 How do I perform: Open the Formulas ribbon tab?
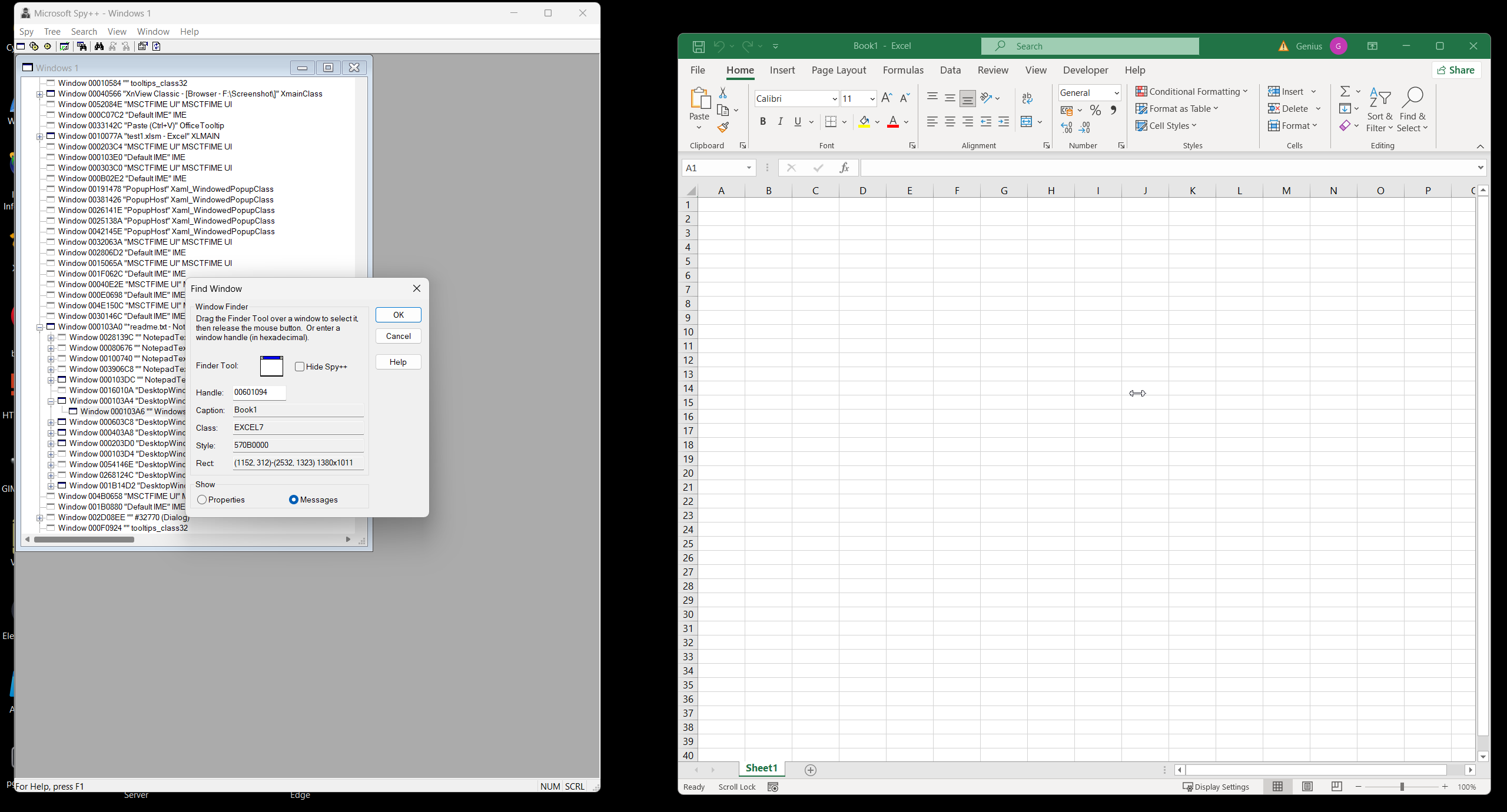point(903,70)
